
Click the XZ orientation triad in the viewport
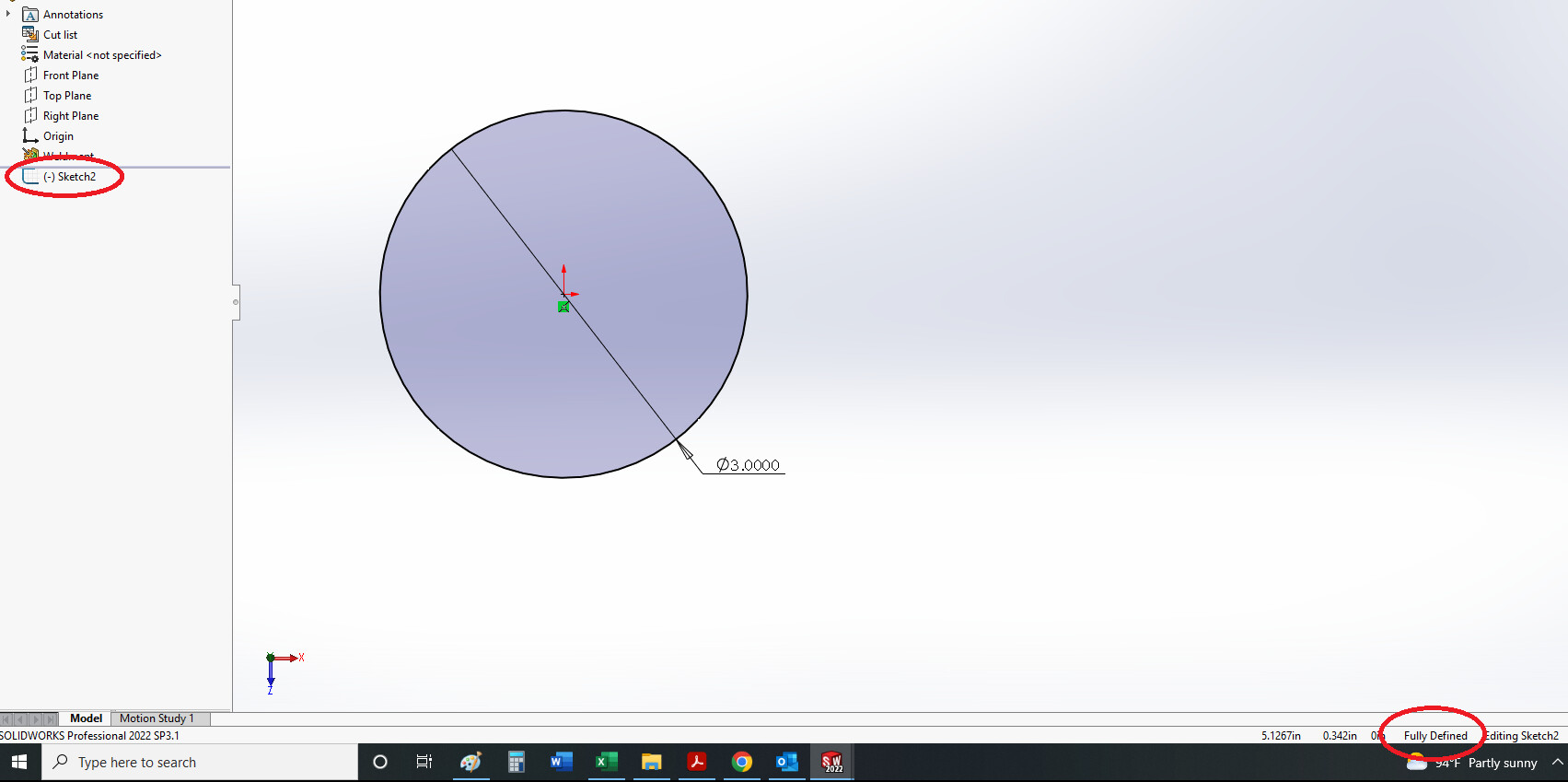coord(284,672)
